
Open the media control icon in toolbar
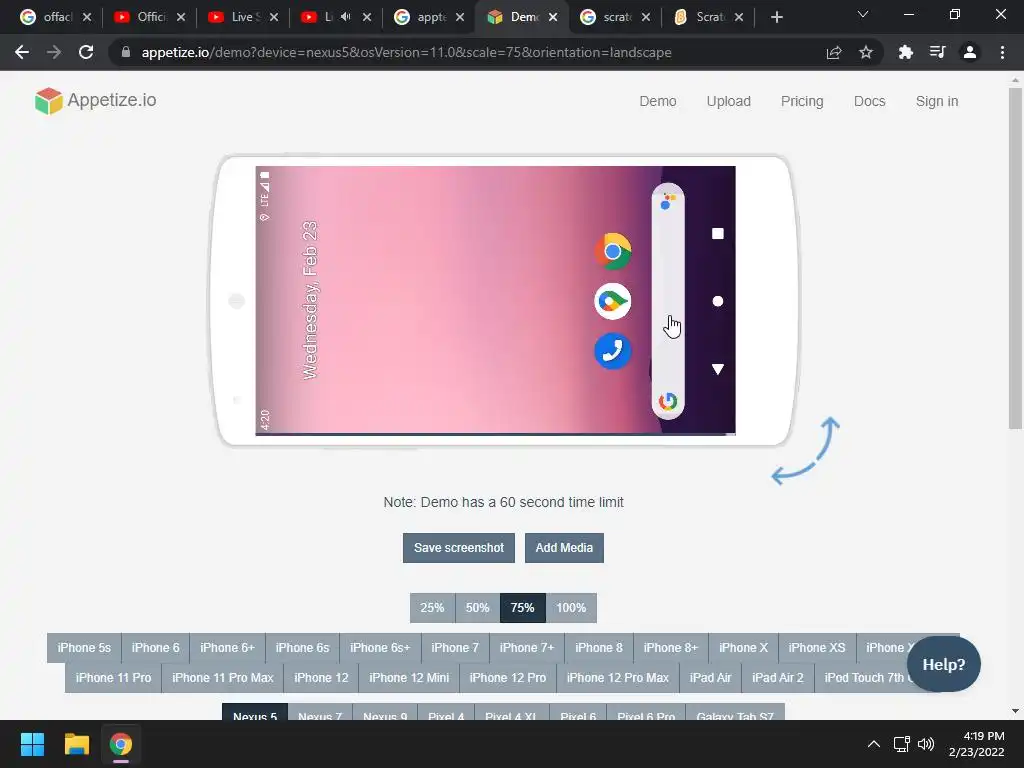(938, 52)
